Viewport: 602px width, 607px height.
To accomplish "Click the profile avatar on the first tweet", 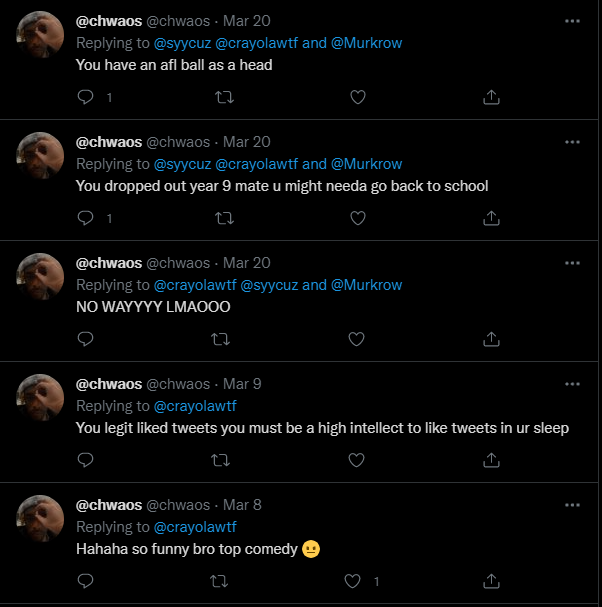I will point(42,35).
